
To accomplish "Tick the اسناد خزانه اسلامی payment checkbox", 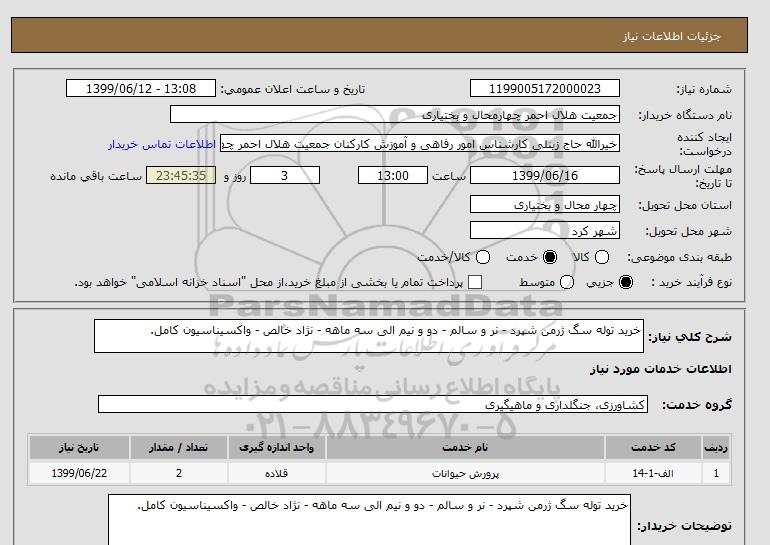I will tap(475, 282).
